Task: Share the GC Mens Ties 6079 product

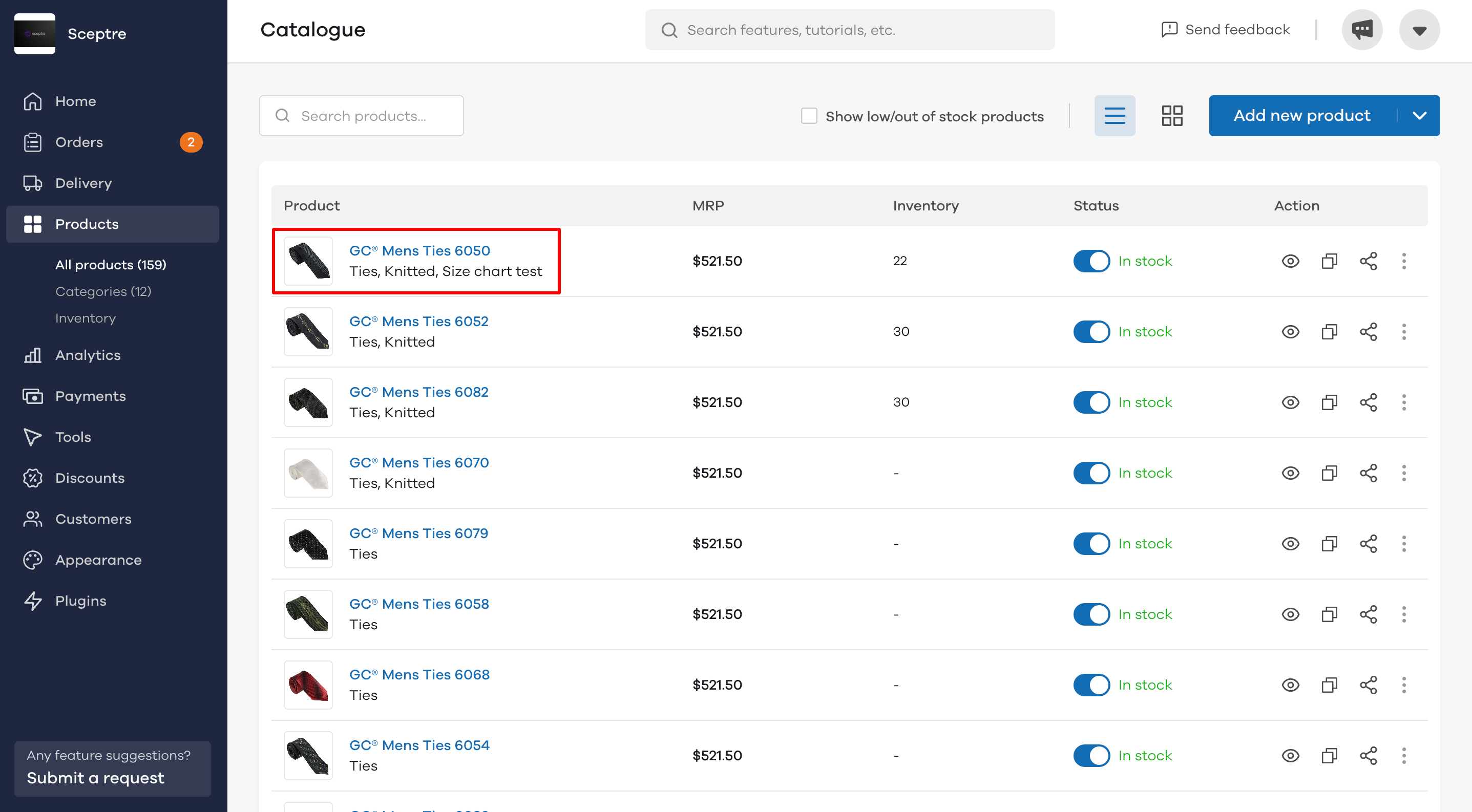Action: (x=1368, y=544)
